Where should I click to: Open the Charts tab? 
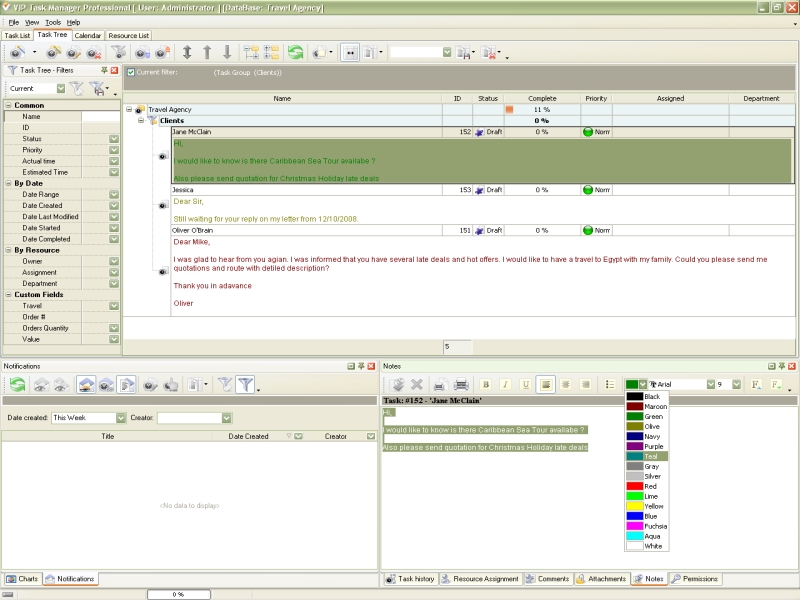pos(23,579)
